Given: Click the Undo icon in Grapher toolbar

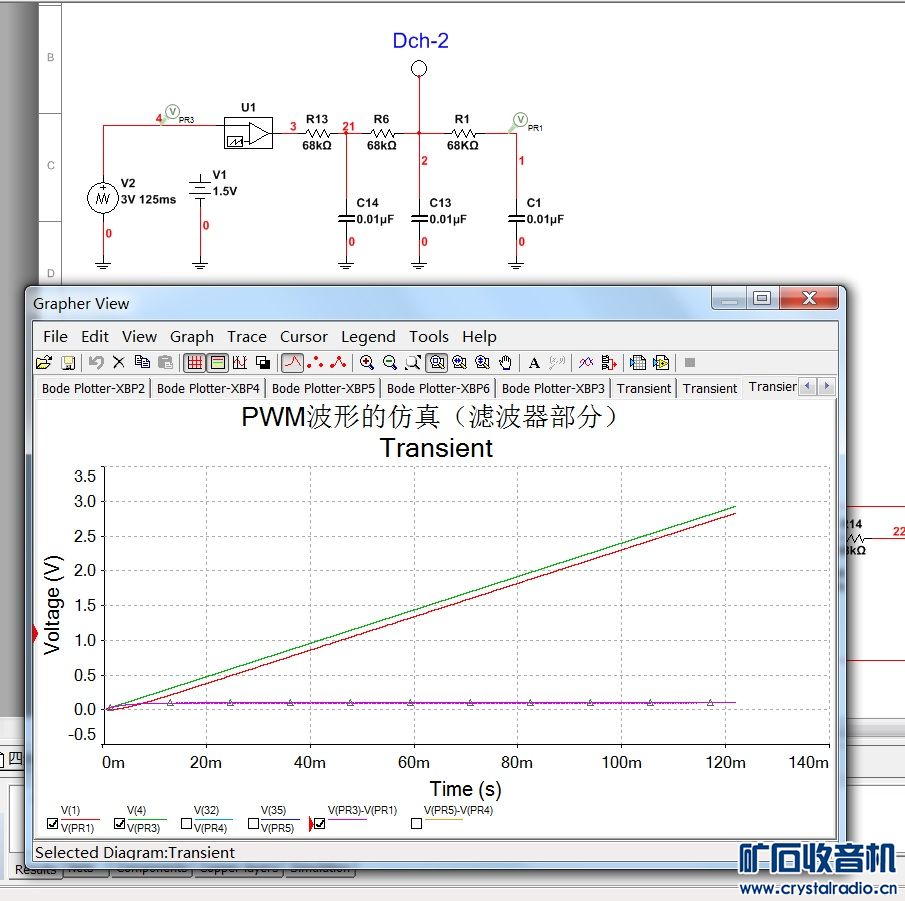Looking at the screenshot, I should pos(96,362).
